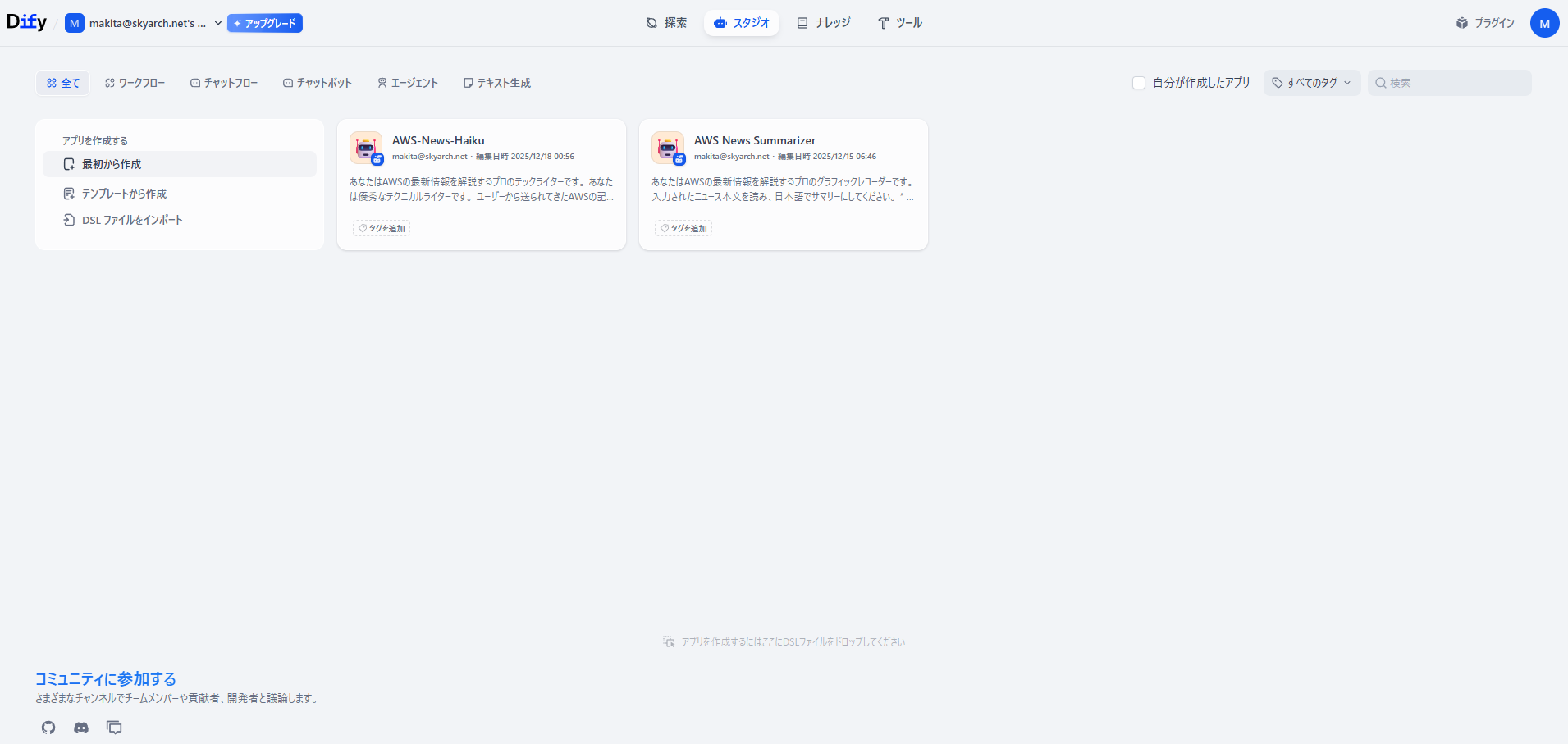
Task: Open the Discord community icon
Action: coord(81,728)
